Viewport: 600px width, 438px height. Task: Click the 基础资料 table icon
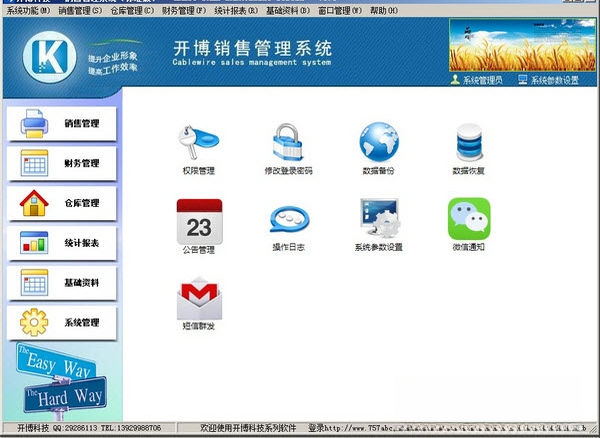(x=34, y=282)
